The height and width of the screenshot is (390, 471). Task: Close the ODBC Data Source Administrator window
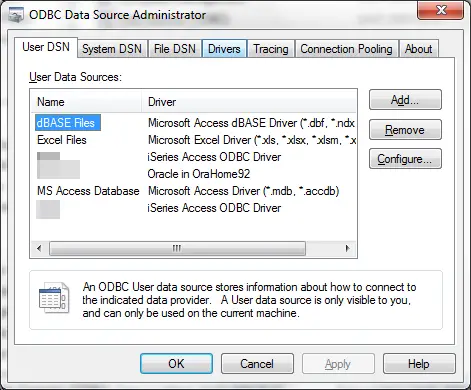[x=441, y=10]
